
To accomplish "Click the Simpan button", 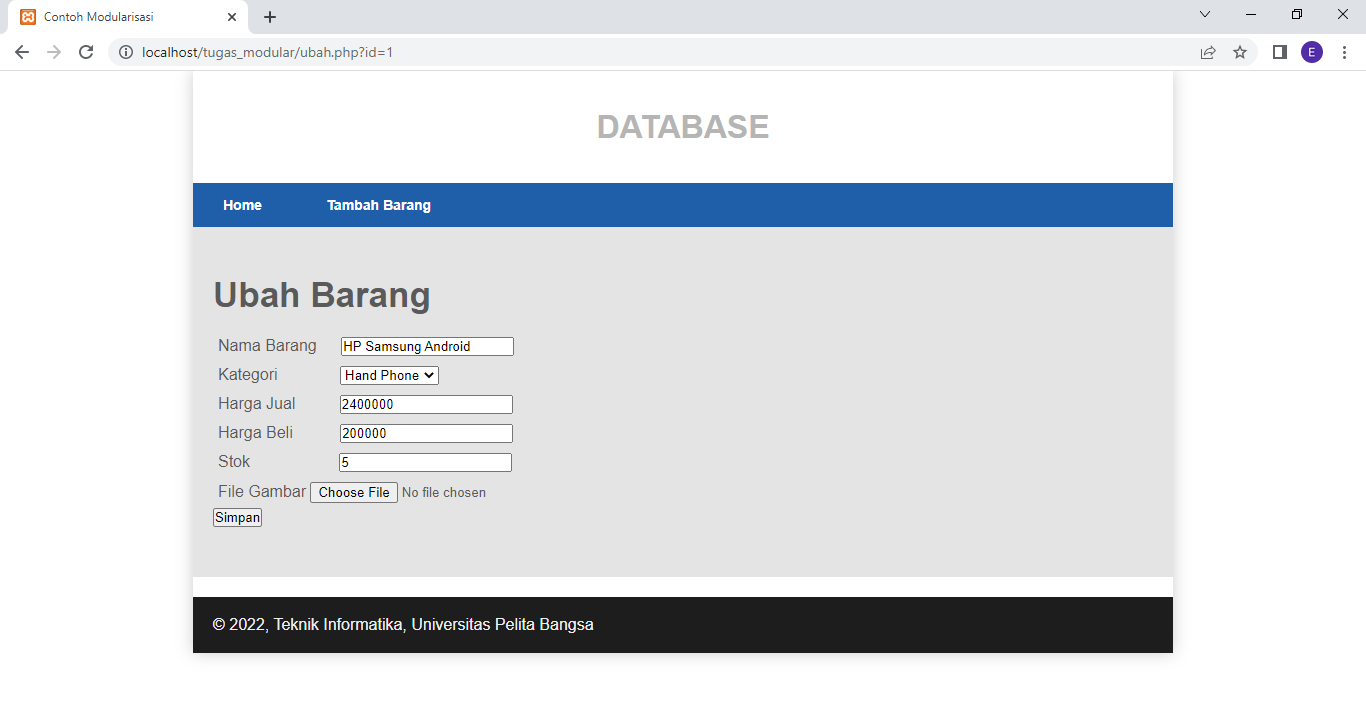I will point(237,517).
